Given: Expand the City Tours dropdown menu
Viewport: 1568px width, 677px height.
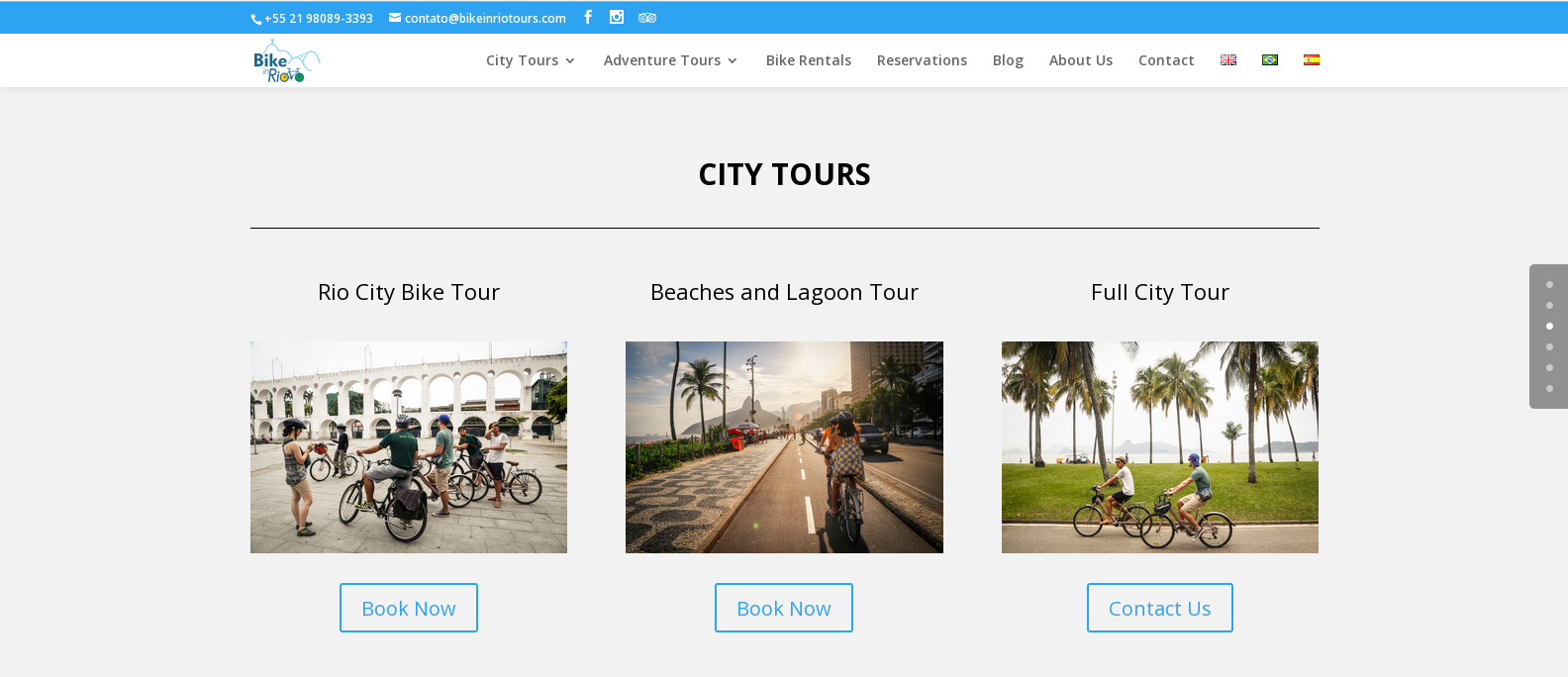Looking at the screenshot, I should (531, 60).
